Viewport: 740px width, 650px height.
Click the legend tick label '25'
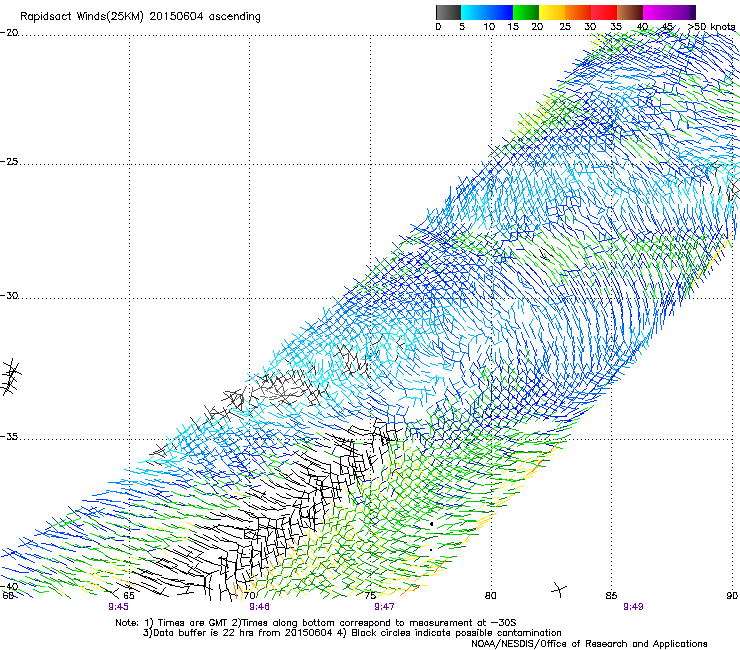coord(565,27)
